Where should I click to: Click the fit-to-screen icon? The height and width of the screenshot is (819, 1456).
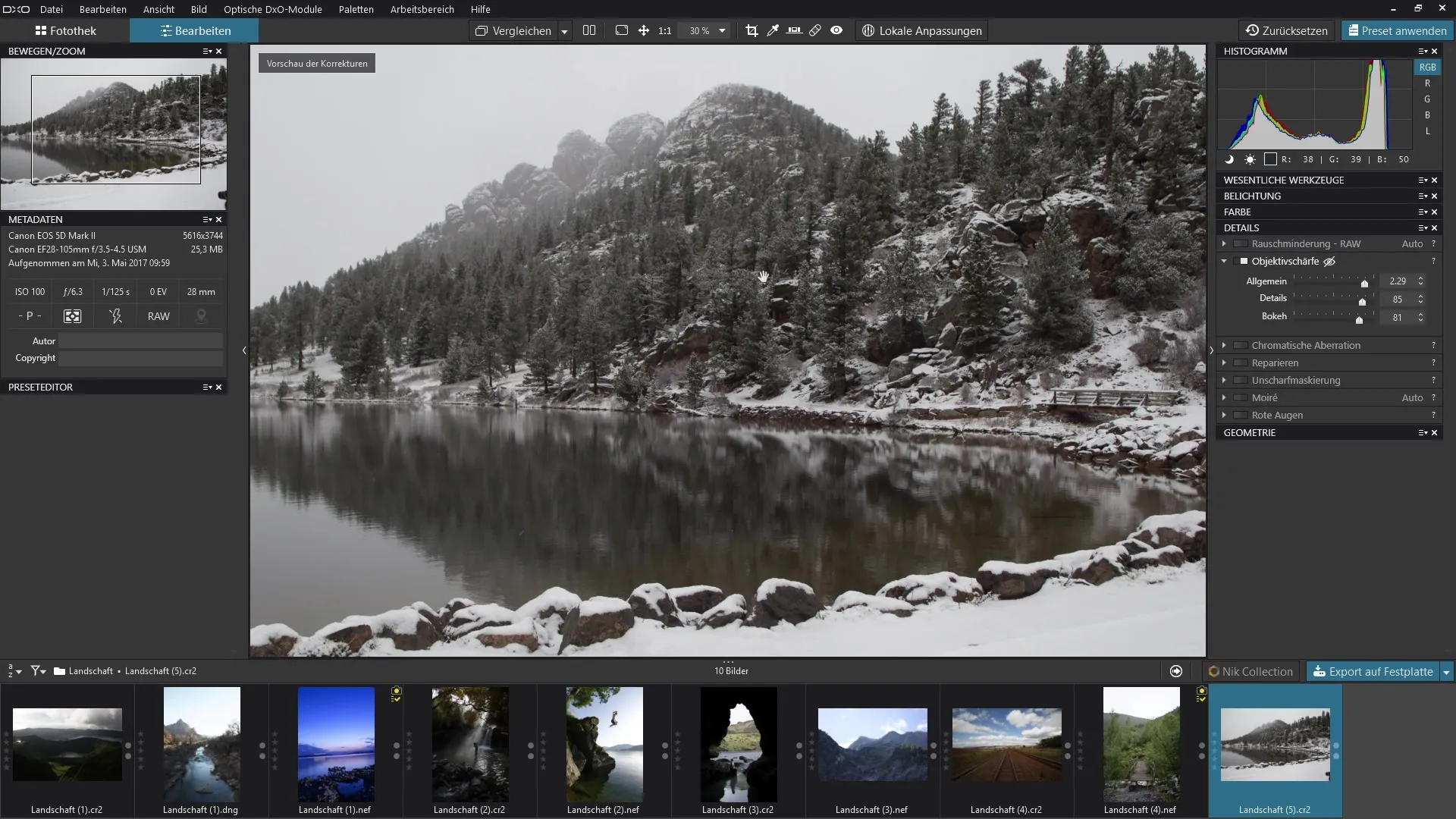point(622,31)
